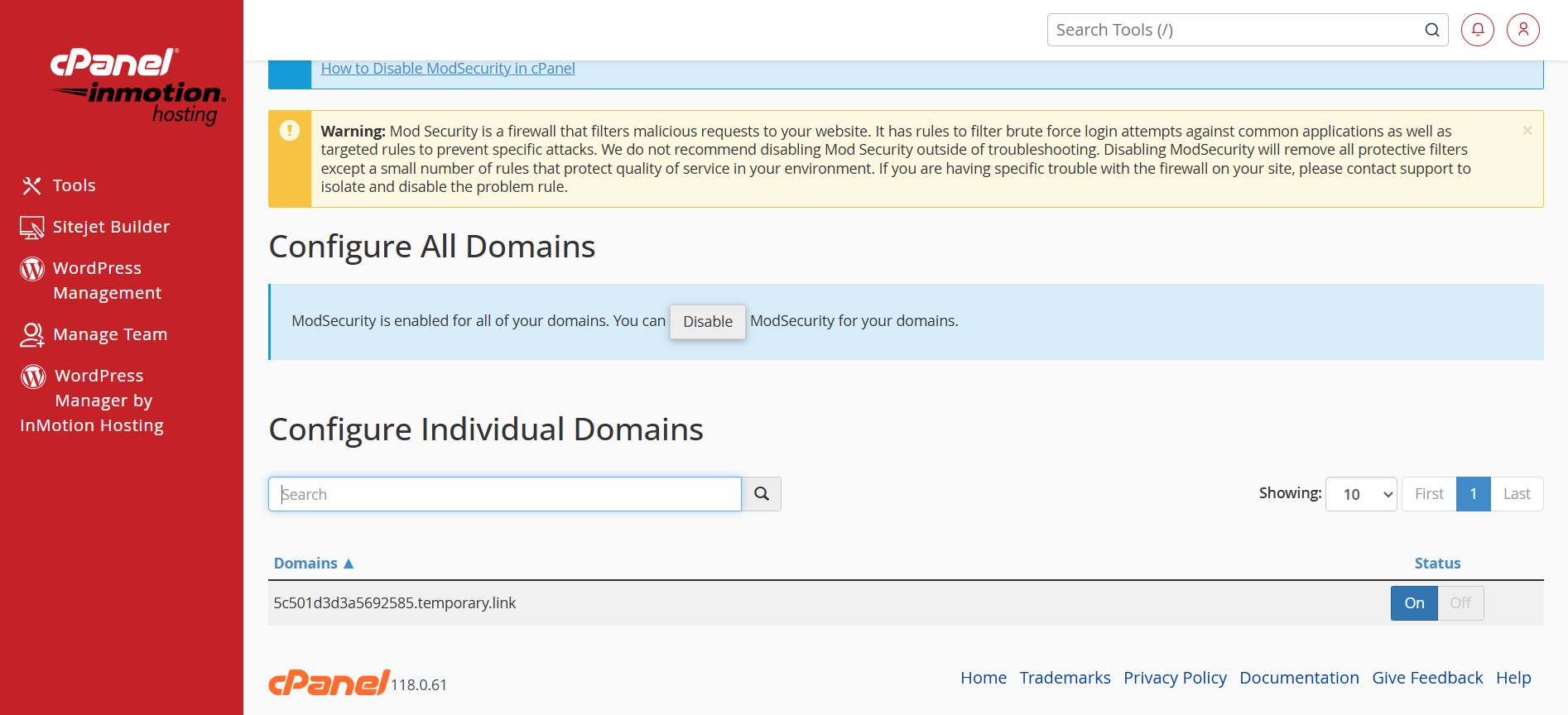Screen dimensions: 1568x715
Task: Open the Showing 10 per page dropdown
Action: [x=1361, y=494]
